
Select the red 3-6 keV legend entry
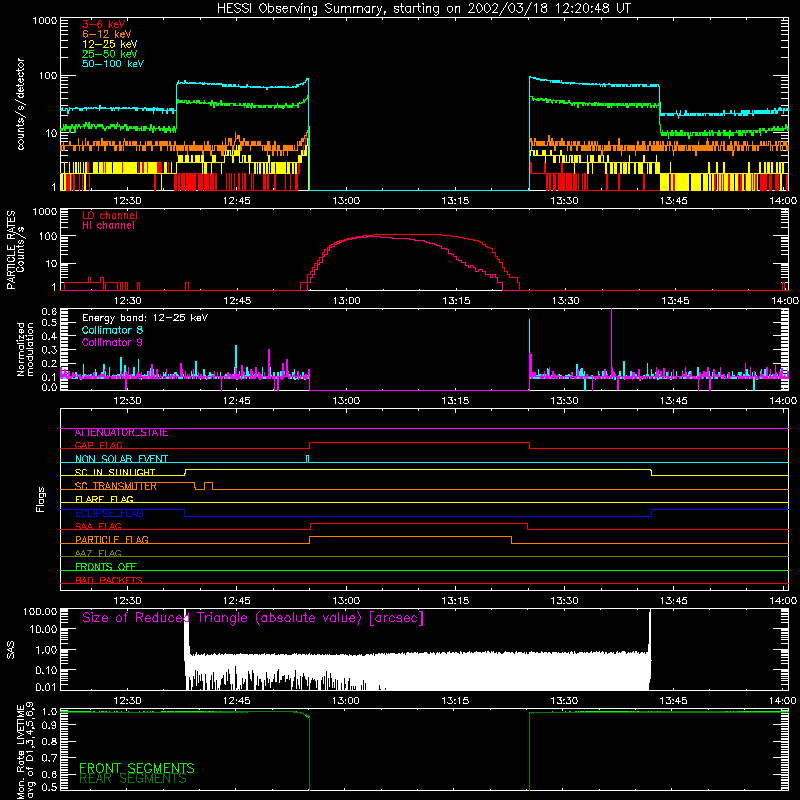coord(104,24)
